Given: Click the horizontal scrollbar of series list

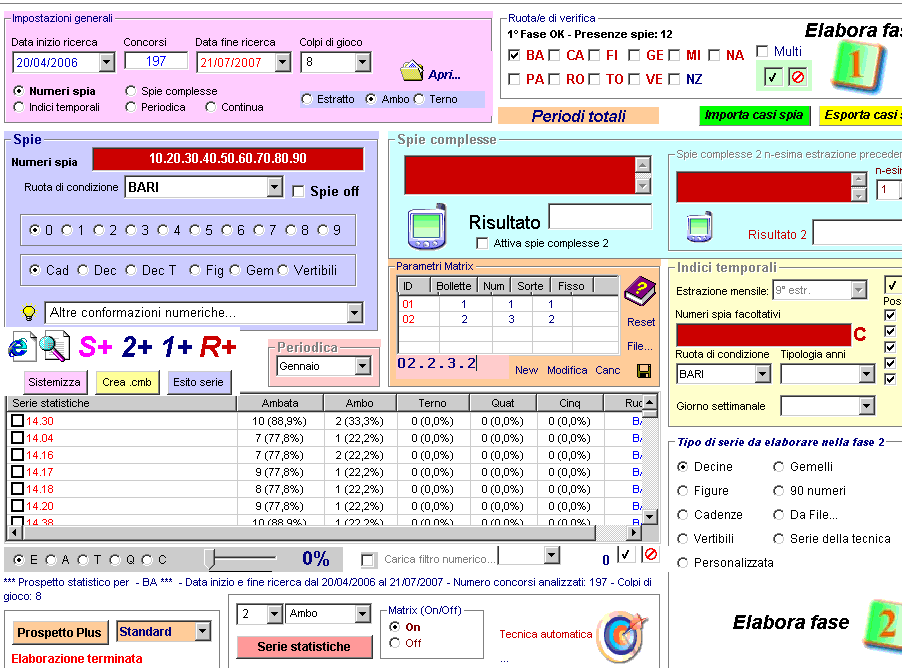Looking at the screenshot, I should click(324, 533).
